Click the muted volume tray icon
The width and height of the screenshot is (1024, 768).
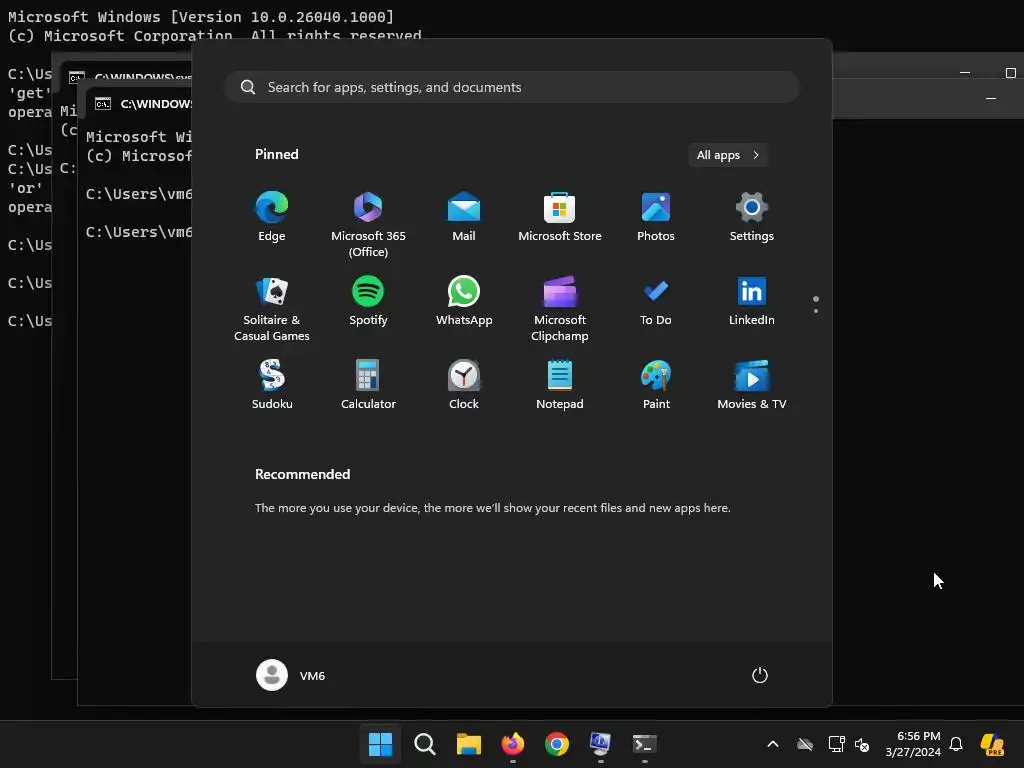pos(862,744)
